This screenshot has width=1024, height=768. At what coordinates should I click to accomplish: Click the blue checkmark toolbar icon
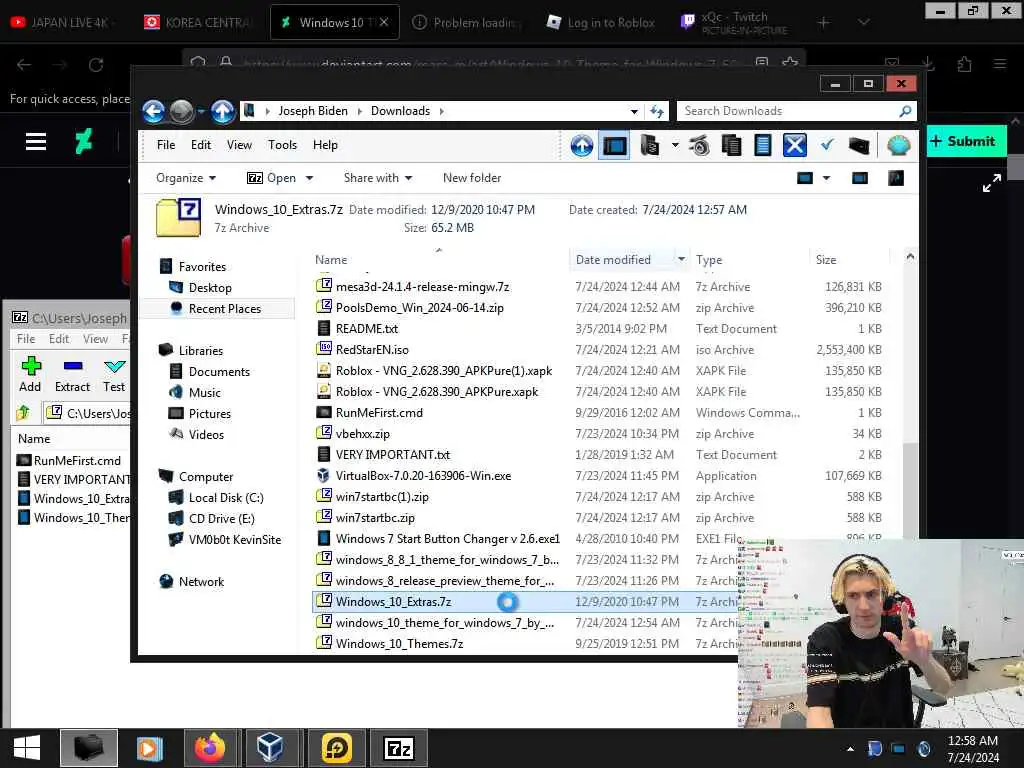[x=827, y=144]
